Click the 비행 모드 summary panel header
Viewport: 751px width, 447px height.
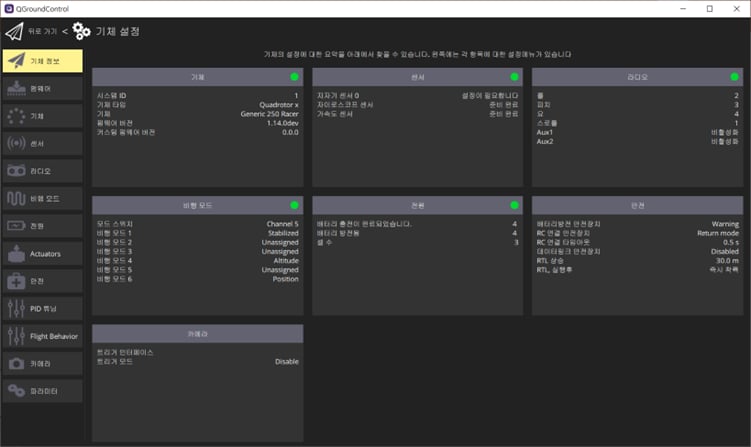click(x=197, y=205)
